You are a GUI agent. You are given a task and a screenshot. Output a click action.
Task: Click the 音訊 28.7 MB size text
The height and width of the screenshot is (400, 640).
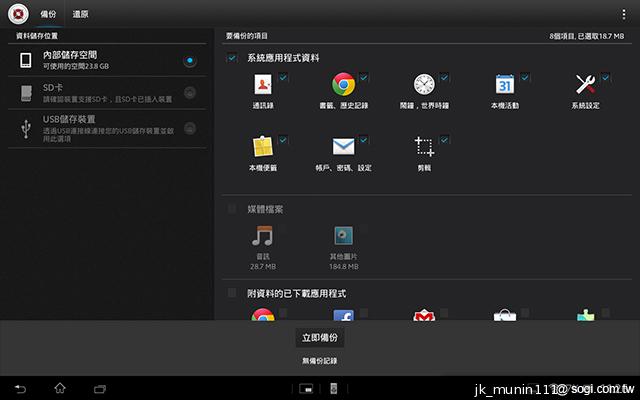pyautogui.click(x=263, y=267)
